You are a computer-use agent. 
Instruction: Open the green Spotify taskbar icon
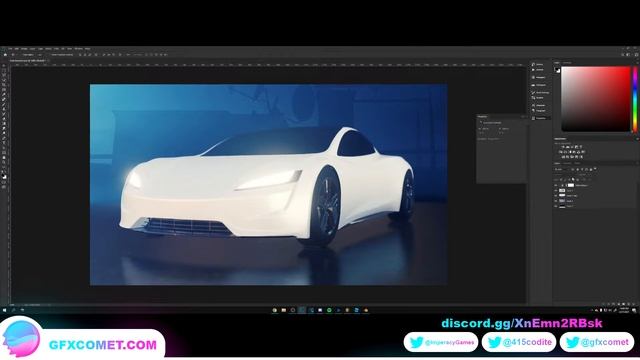click(329, 310)
